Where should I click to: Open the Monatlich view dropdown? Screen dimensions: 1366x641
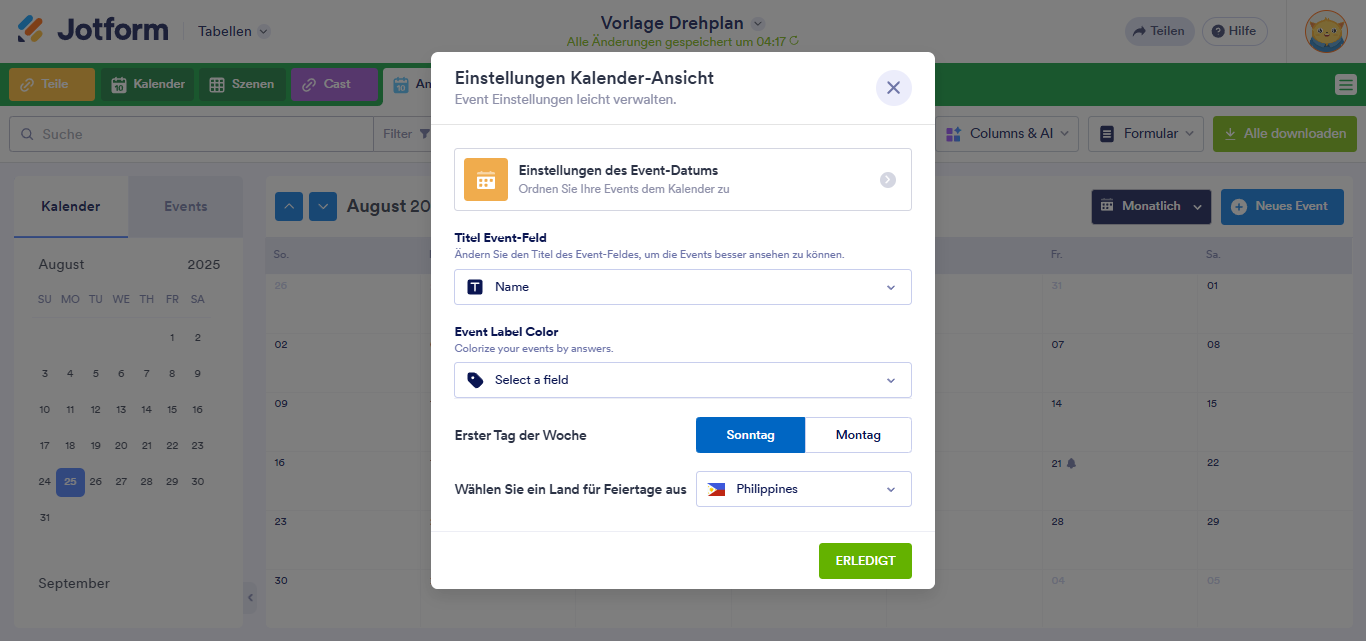[x=1150, y=207]
